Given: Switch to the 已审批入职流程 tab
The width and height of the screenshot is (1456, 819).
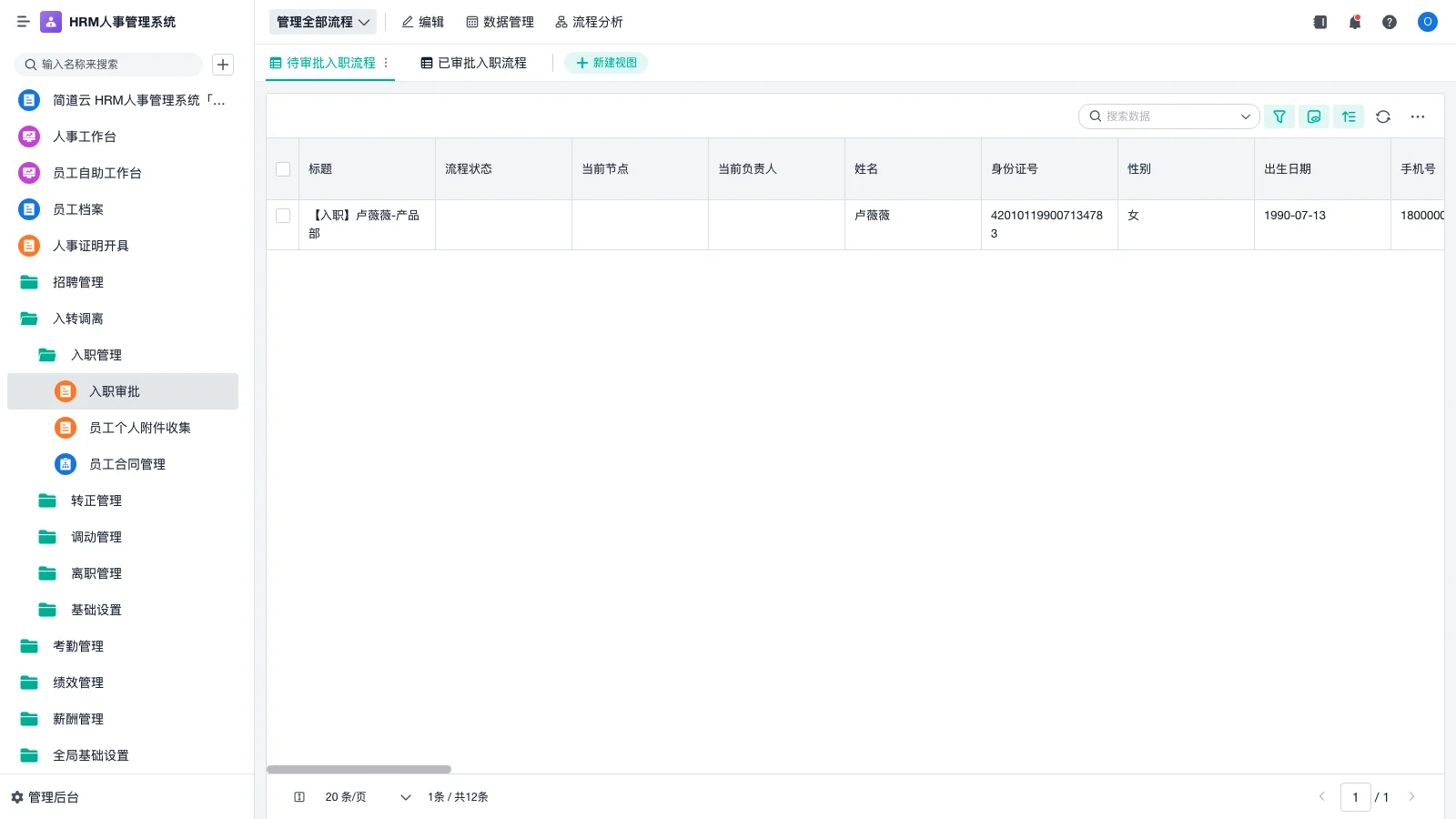Looking at the screenshot, I should point(473,63).
